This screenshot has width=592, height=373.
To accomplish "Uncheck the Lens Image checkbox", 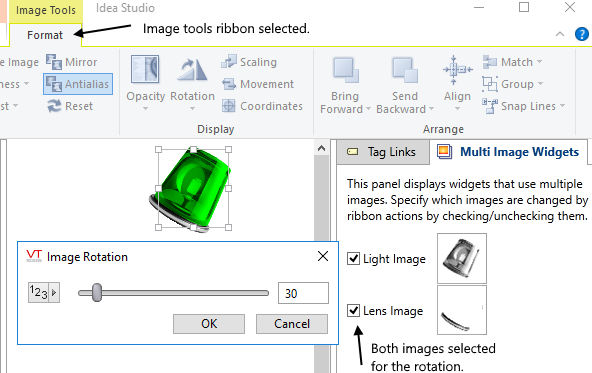I will (x=353, y=310).
